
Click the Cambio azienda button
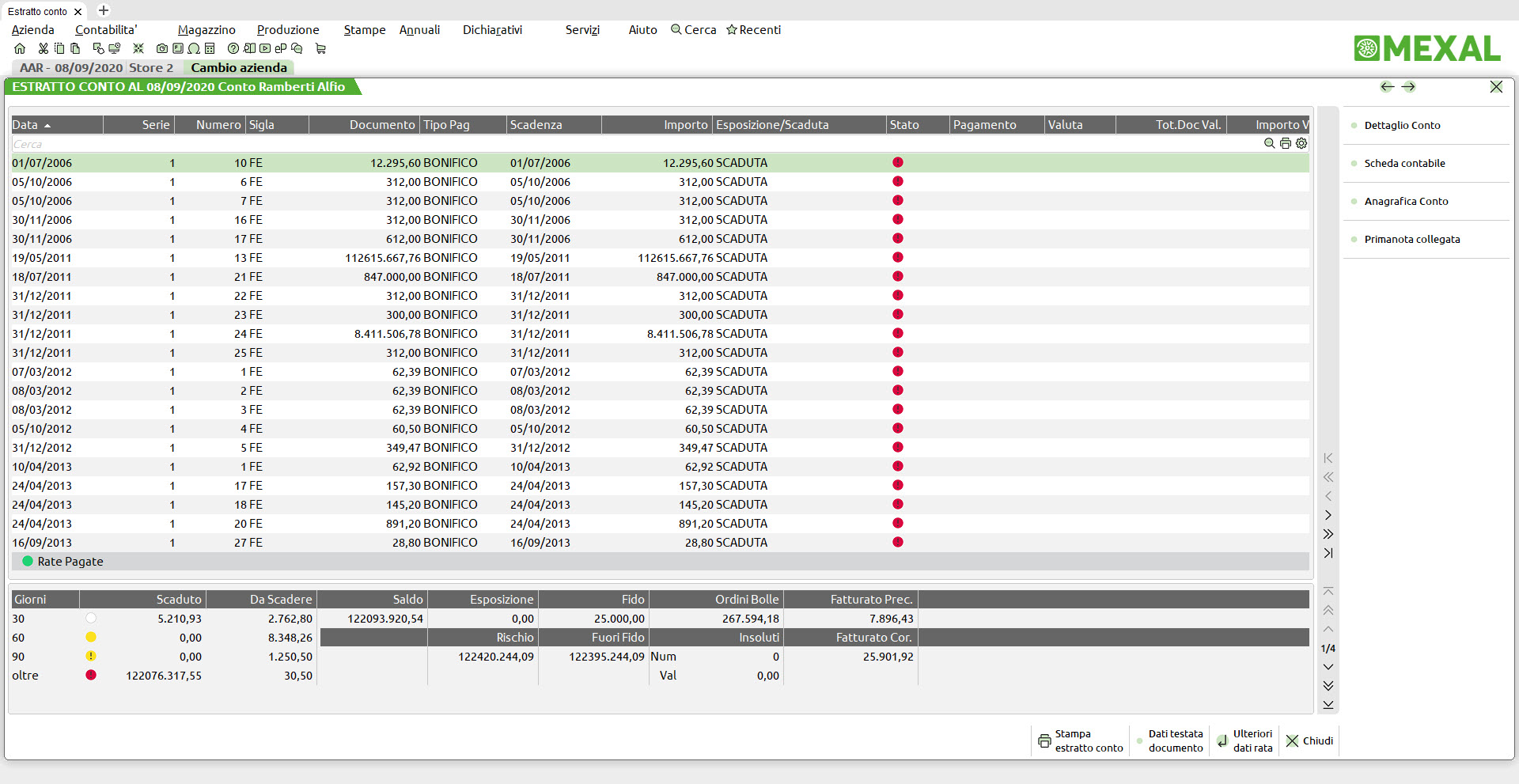pos(239,67)
